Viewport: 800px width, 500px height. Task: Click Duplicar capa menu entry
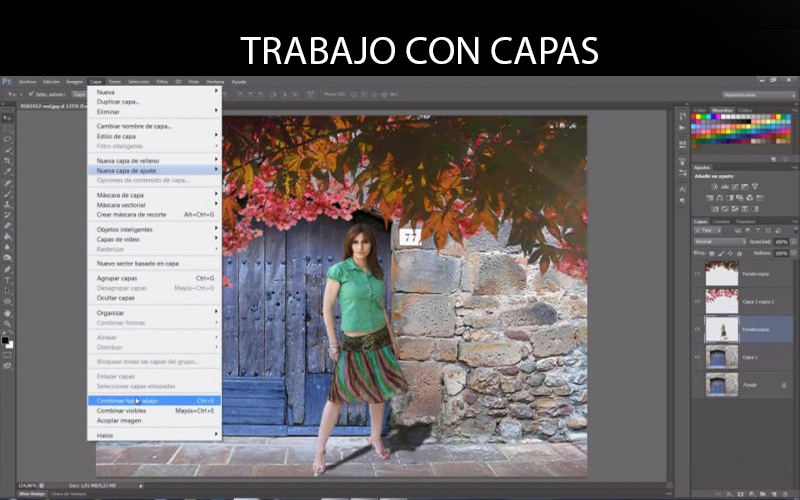coord(117,101)
